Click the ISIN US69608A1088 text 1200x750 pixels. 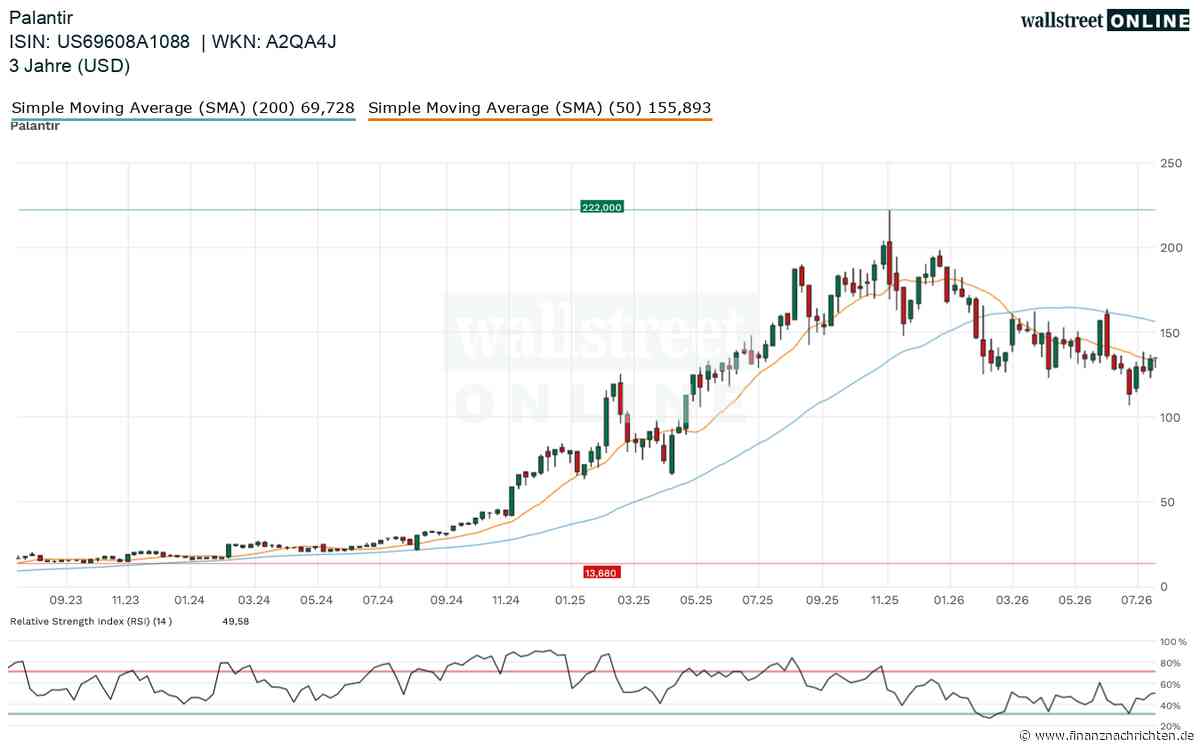(x=100, y=42)
